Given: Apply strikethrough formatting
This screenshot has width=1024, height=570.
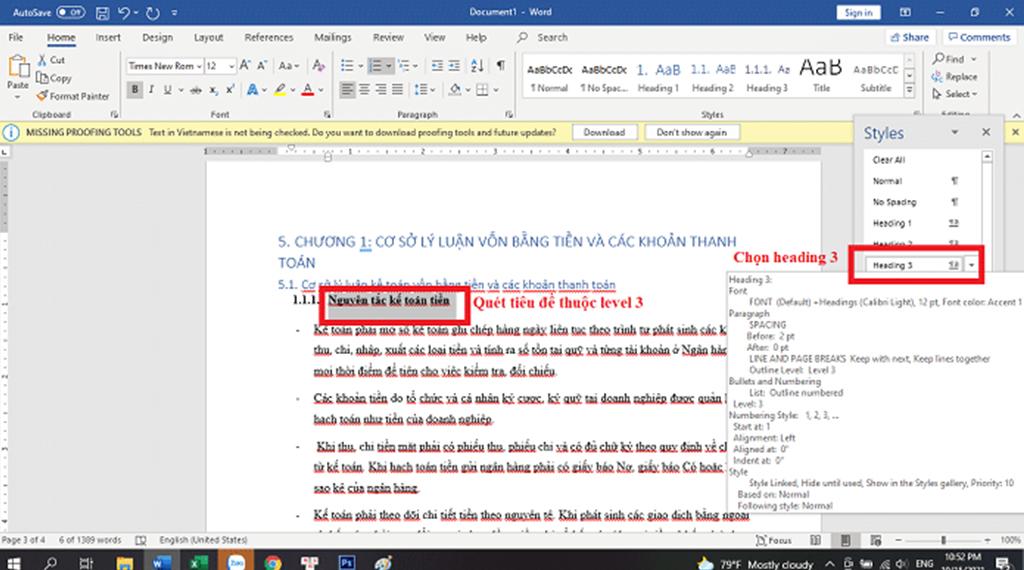Looking at the screenshot, I should tap(195, 90).
